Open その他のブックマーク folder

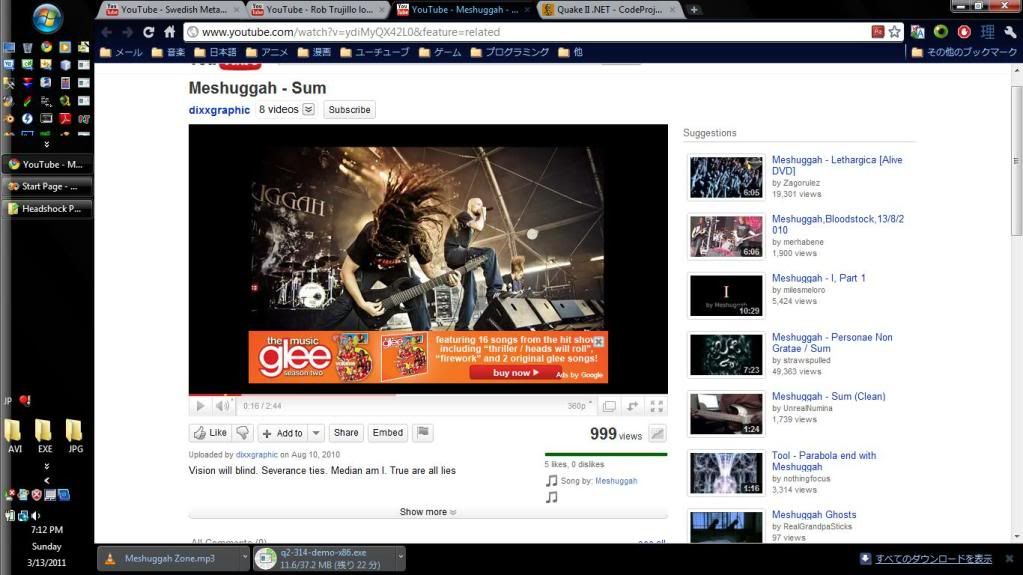(964, 52)
